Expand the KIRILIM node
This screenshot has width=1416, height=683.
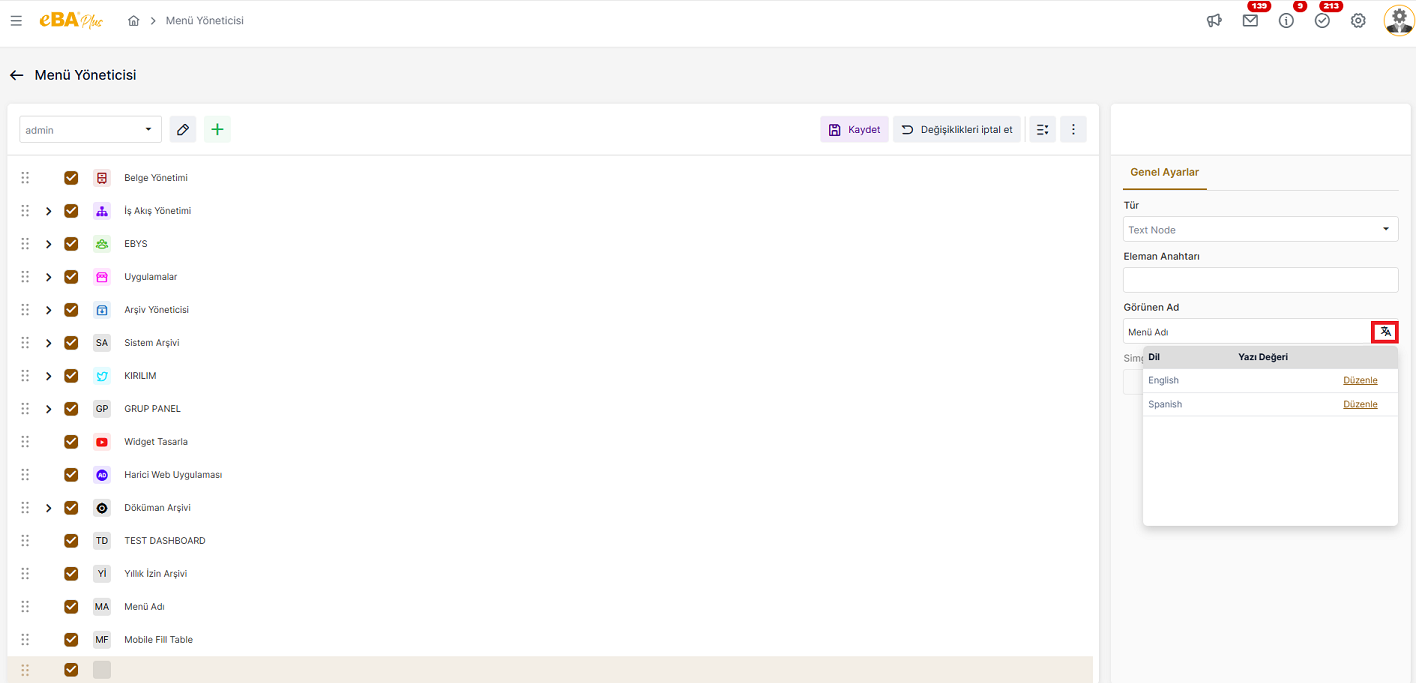pyautogui.click(x=48, y=376)
